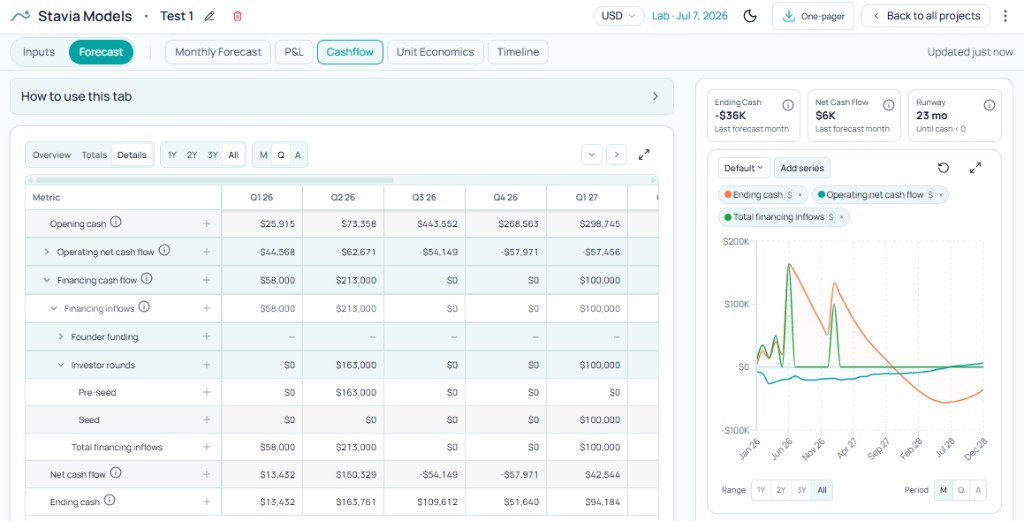Collapse the Investor rounds row
The width and height of the screenshot is (1024, 521).
(61, 365)
